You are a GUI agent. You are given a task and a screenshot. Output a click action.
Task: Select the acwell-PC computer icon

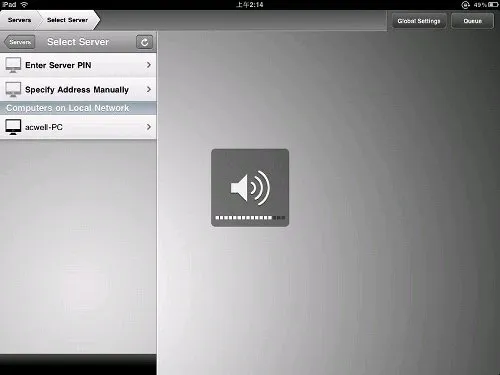pyautogui.click(x=13, y=127)
